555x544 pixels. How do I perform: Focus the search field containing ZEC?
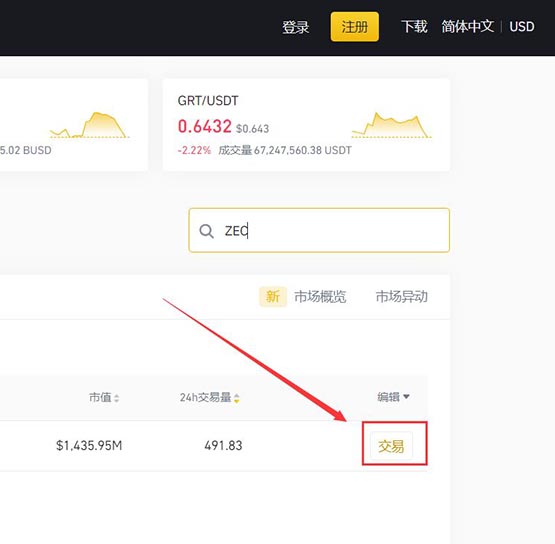(x=319, y=230)
